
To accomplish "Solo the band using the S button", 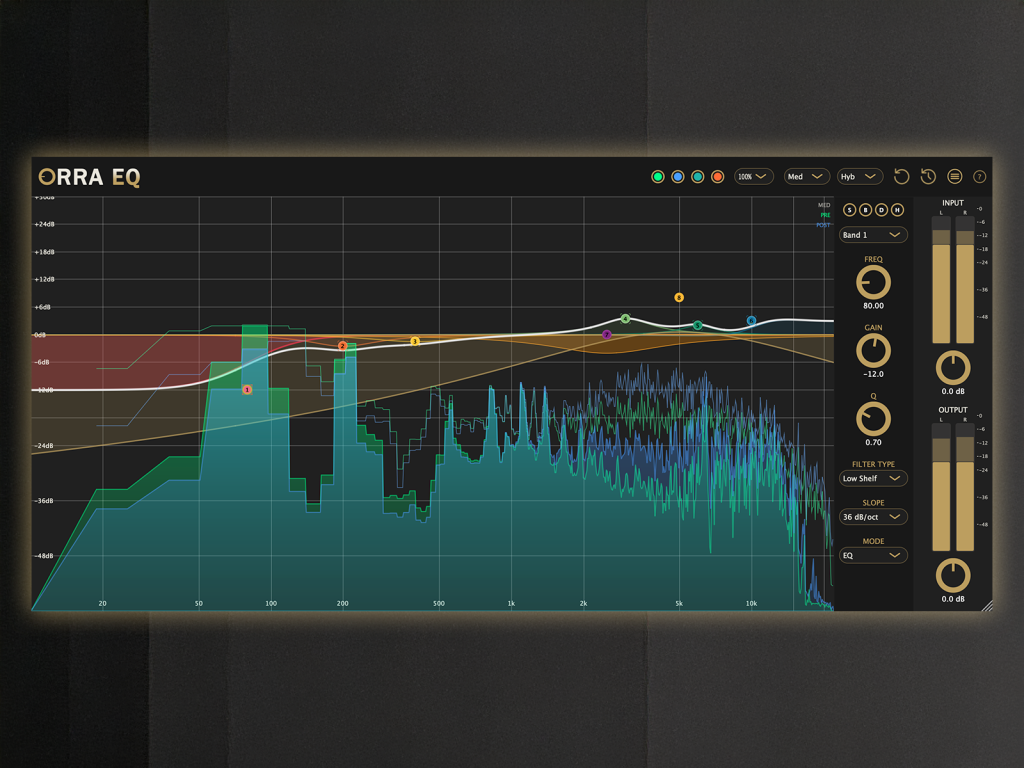I will 850,209.
